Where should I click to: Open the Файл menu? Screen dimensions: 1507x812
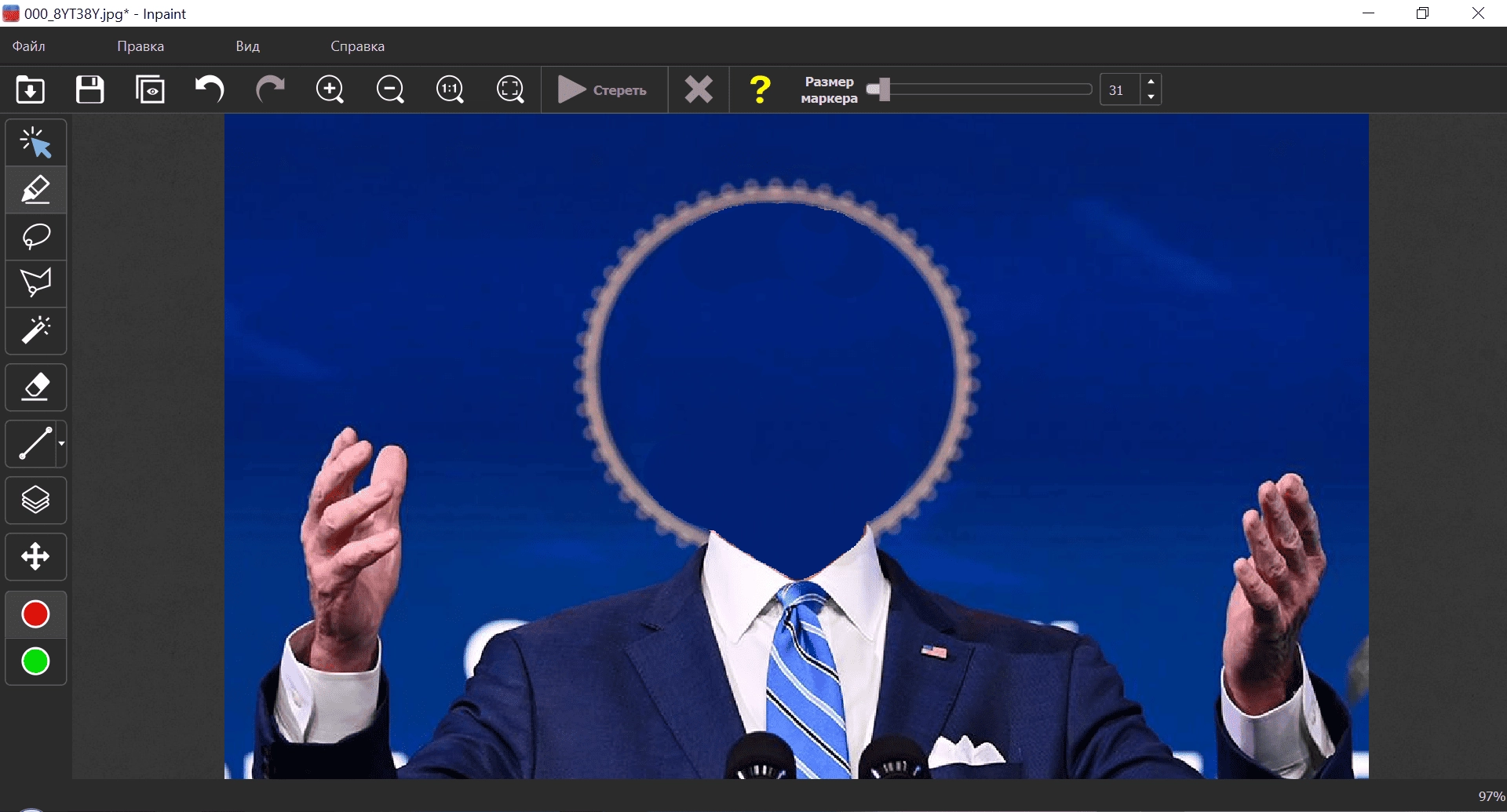[x=29, y=46]
